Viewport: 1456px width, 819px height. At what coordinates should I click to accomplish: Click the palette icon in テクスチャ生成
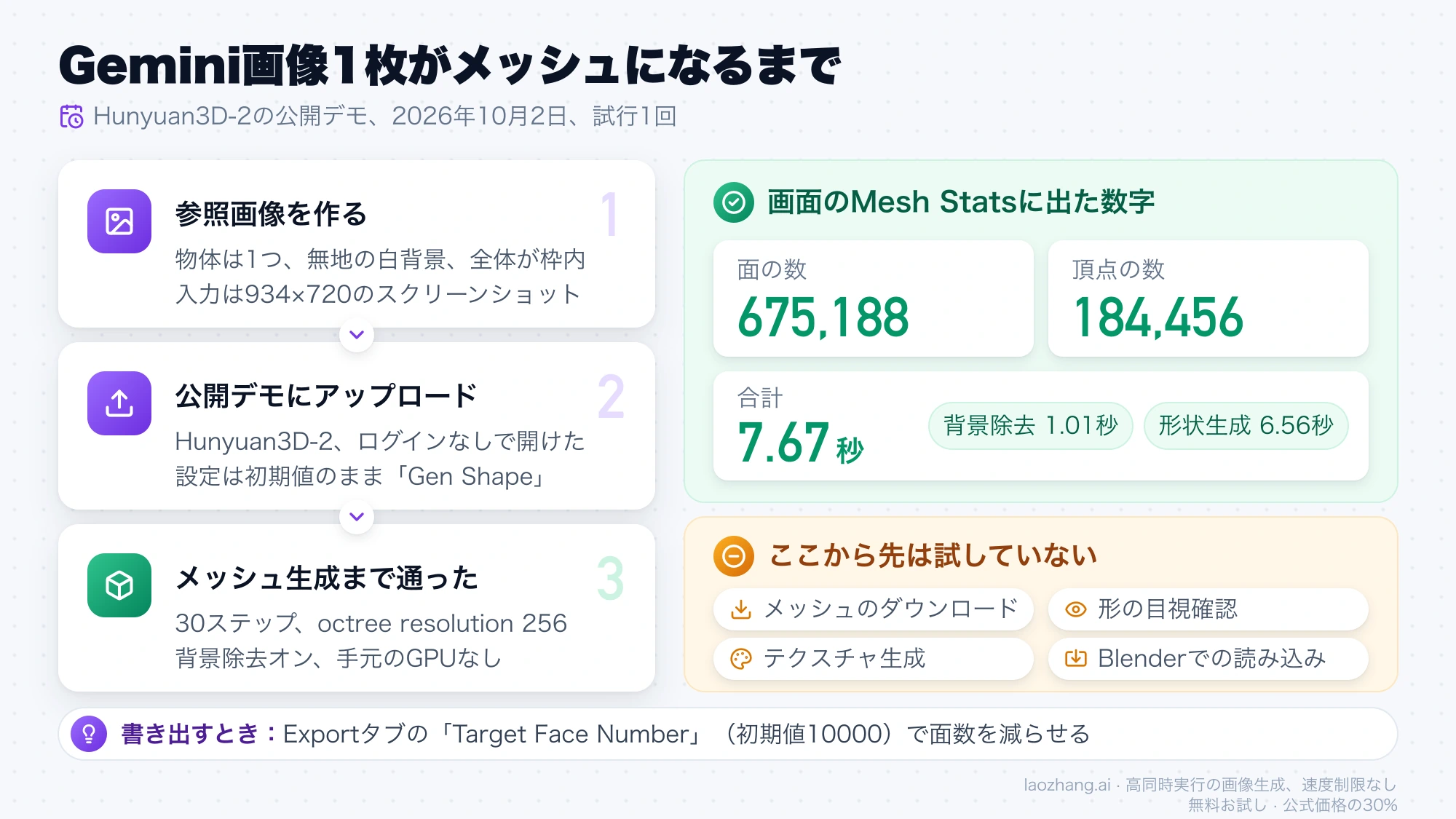741,659
